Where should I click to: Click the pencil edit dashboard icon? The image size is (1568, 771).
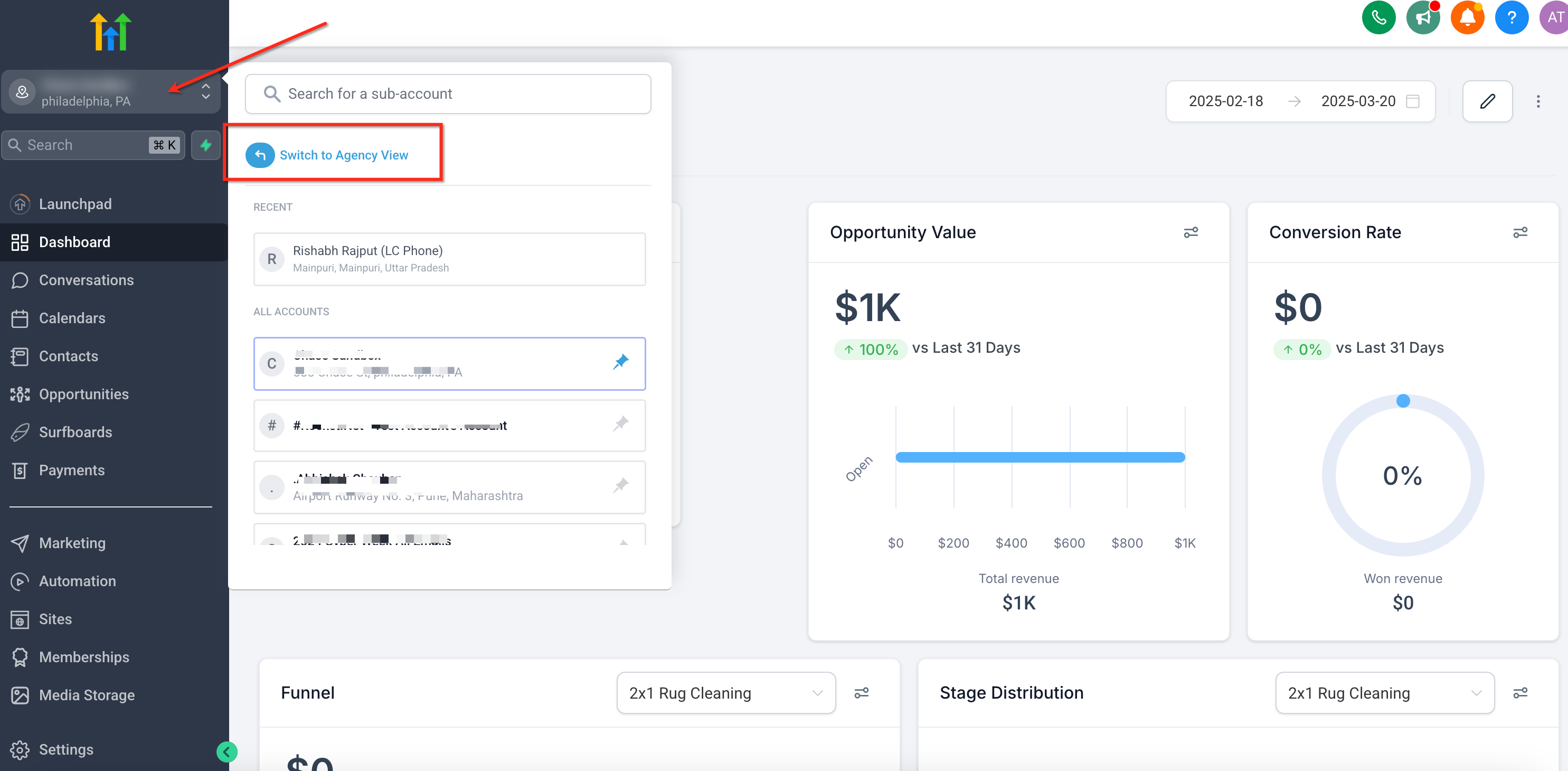tap(1487, 101)
